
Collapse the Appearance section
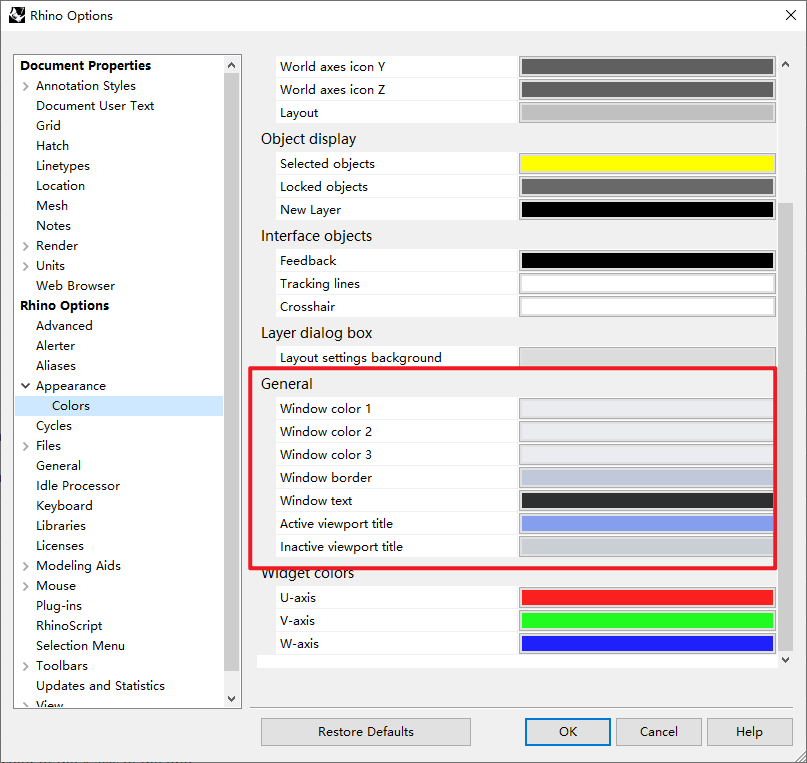24,385
